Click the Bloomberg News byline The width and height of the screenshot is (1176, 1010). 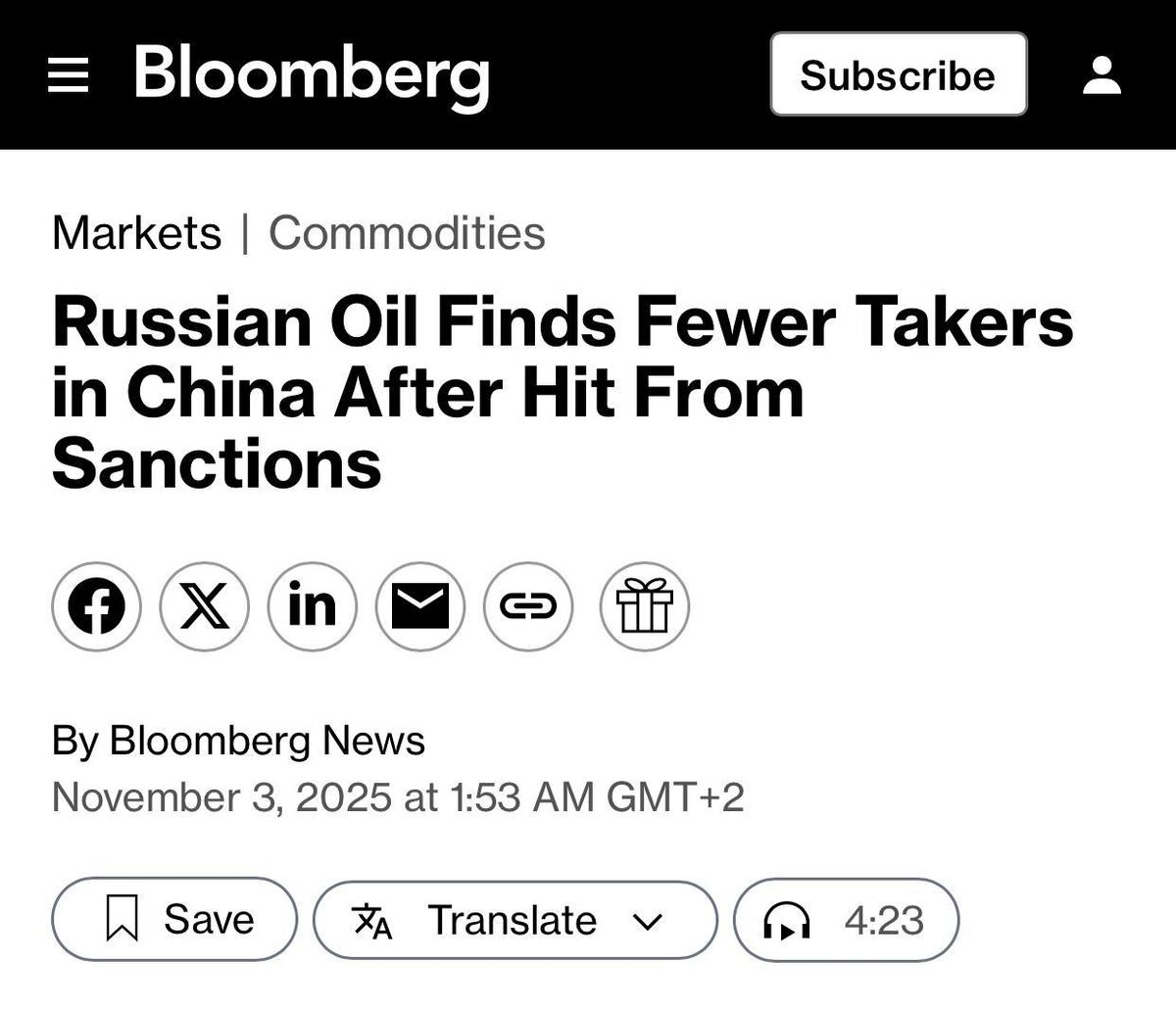[x=267, y=741]
